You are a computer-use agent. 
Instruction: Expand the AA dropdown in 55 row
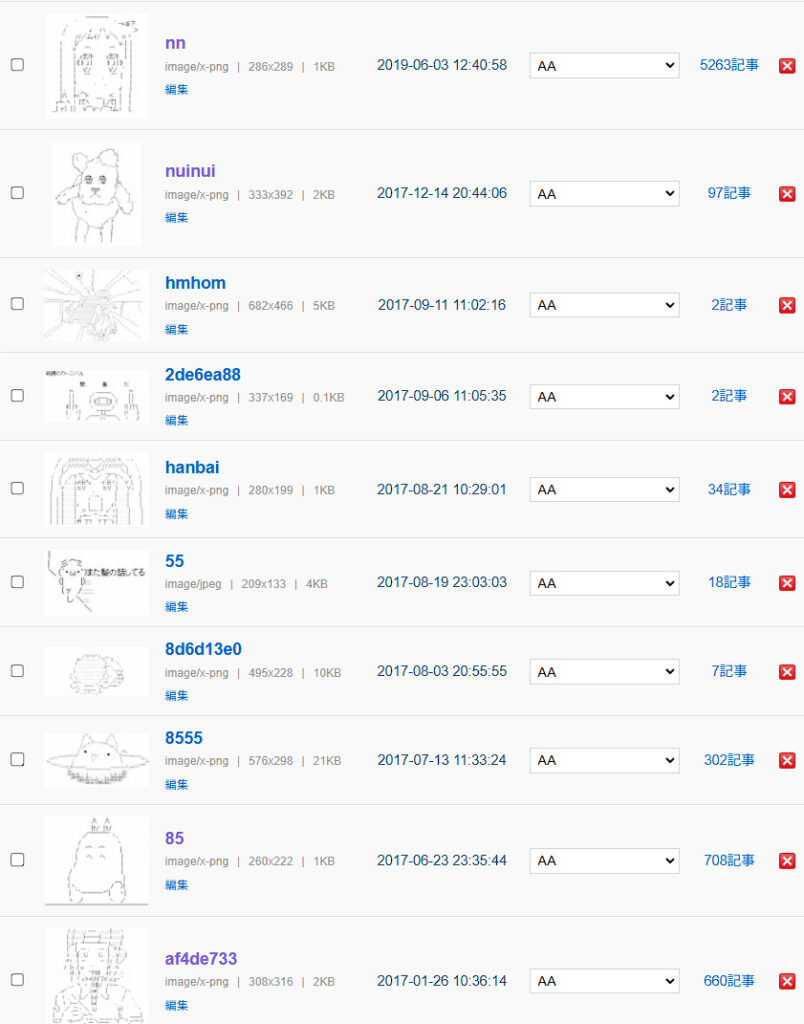click(604, 583)
